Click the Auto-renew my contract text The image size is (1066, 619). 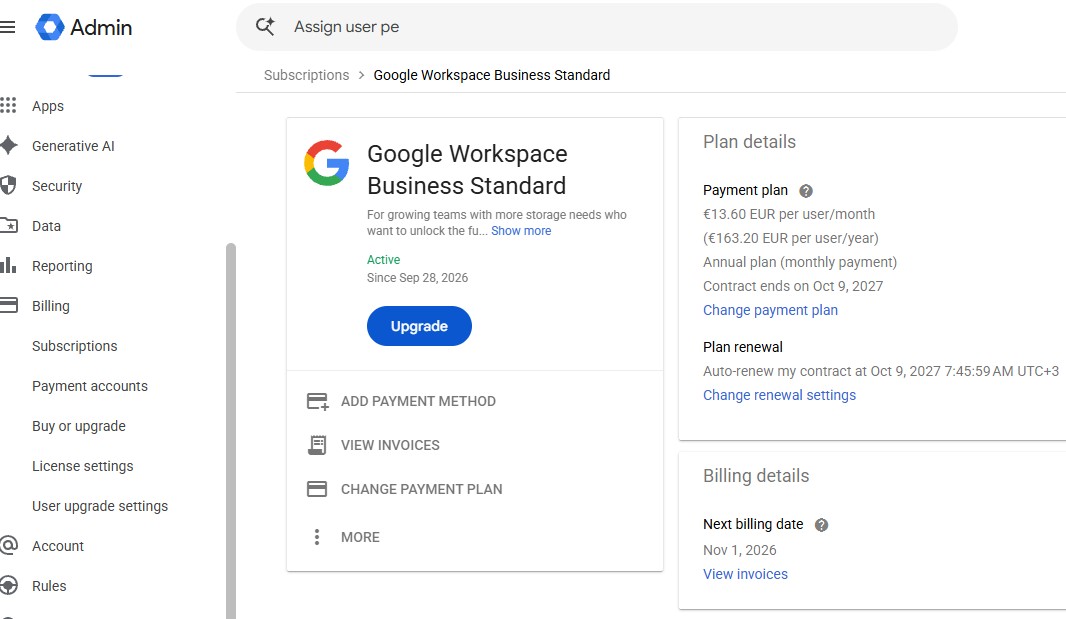pyautogui.click(x=881, y=371)
